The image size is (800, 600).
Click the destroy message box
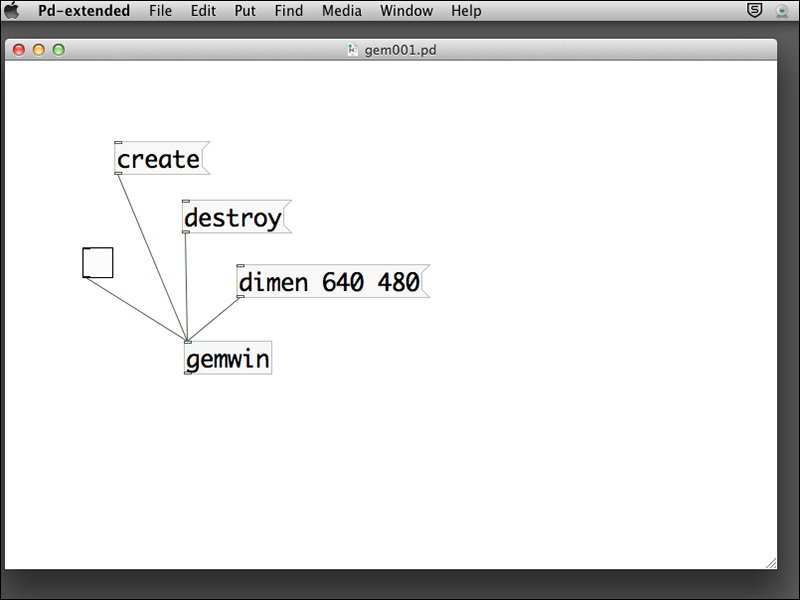[x=234, y=217]
